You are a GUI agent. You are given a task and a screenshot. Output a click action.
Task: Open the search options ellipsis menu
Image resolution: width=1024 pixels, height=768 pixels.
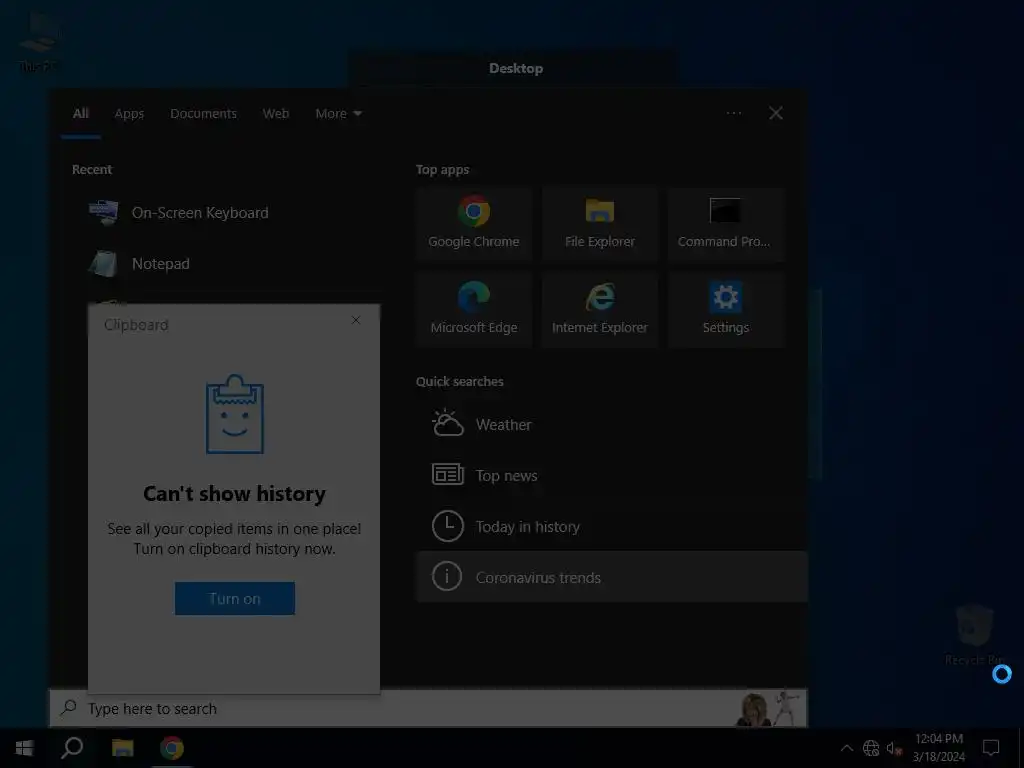[x=733, y=113]
